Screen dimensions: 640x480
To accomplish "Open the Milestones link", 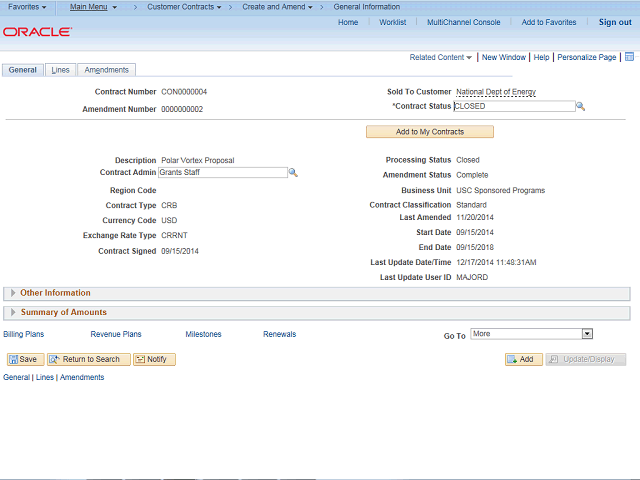I will point(203,334).
